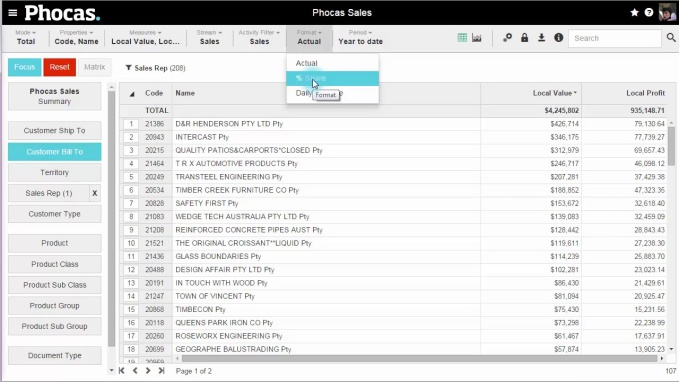Open the Properties dropdown
Viewport: 679px width, 382px height.
pyautogui.click(x=76, y=38)
